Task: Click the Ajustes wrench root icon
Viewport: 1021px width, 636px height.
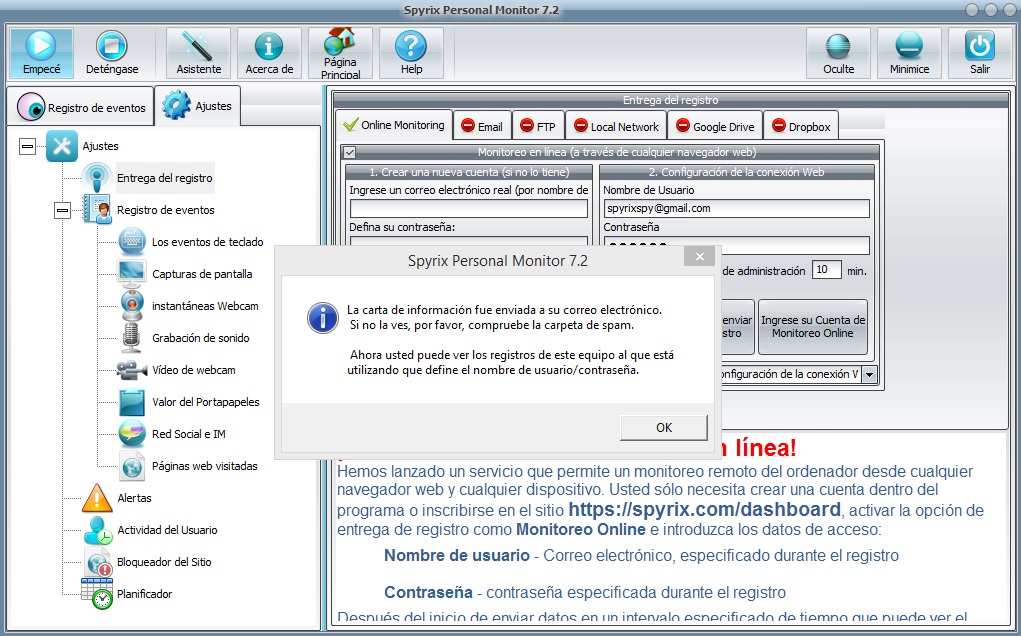Action: point(62,146)
